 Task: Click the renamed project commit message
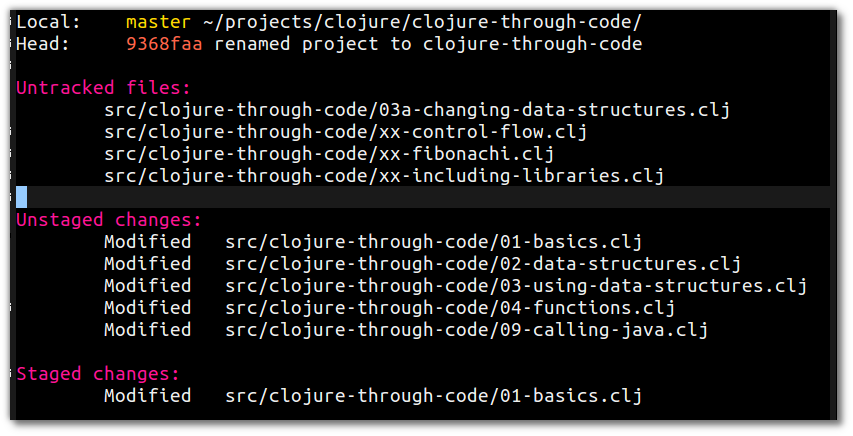point(428,44)
